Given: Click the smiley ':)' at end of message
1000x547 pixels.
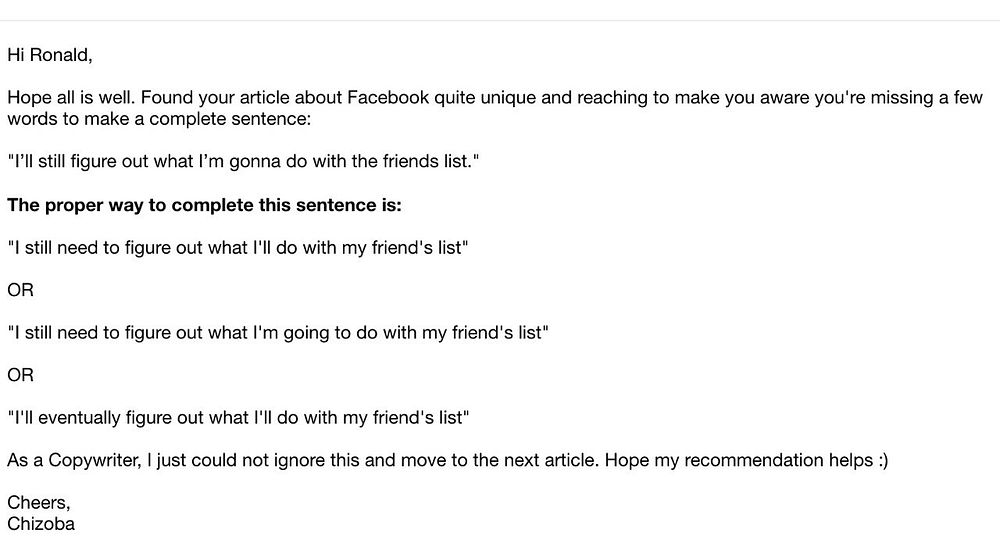Looking at the screenshot, I should 883,460.
